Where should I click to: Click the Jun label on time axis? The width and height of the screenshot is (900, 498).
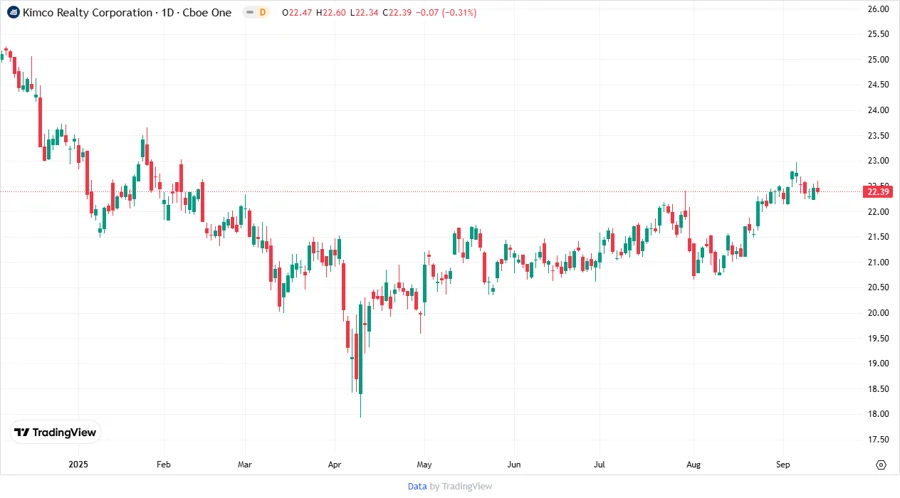(514, 464)
